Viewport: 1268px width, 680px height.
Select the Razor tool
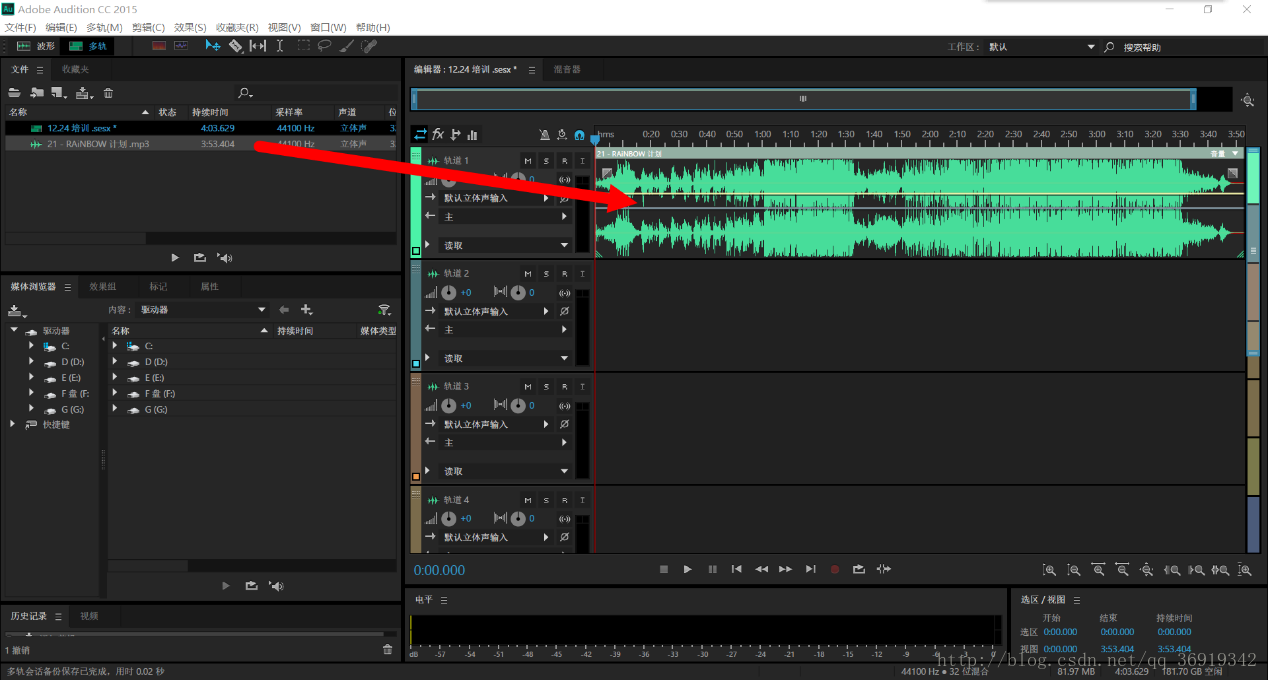(236, 46)
